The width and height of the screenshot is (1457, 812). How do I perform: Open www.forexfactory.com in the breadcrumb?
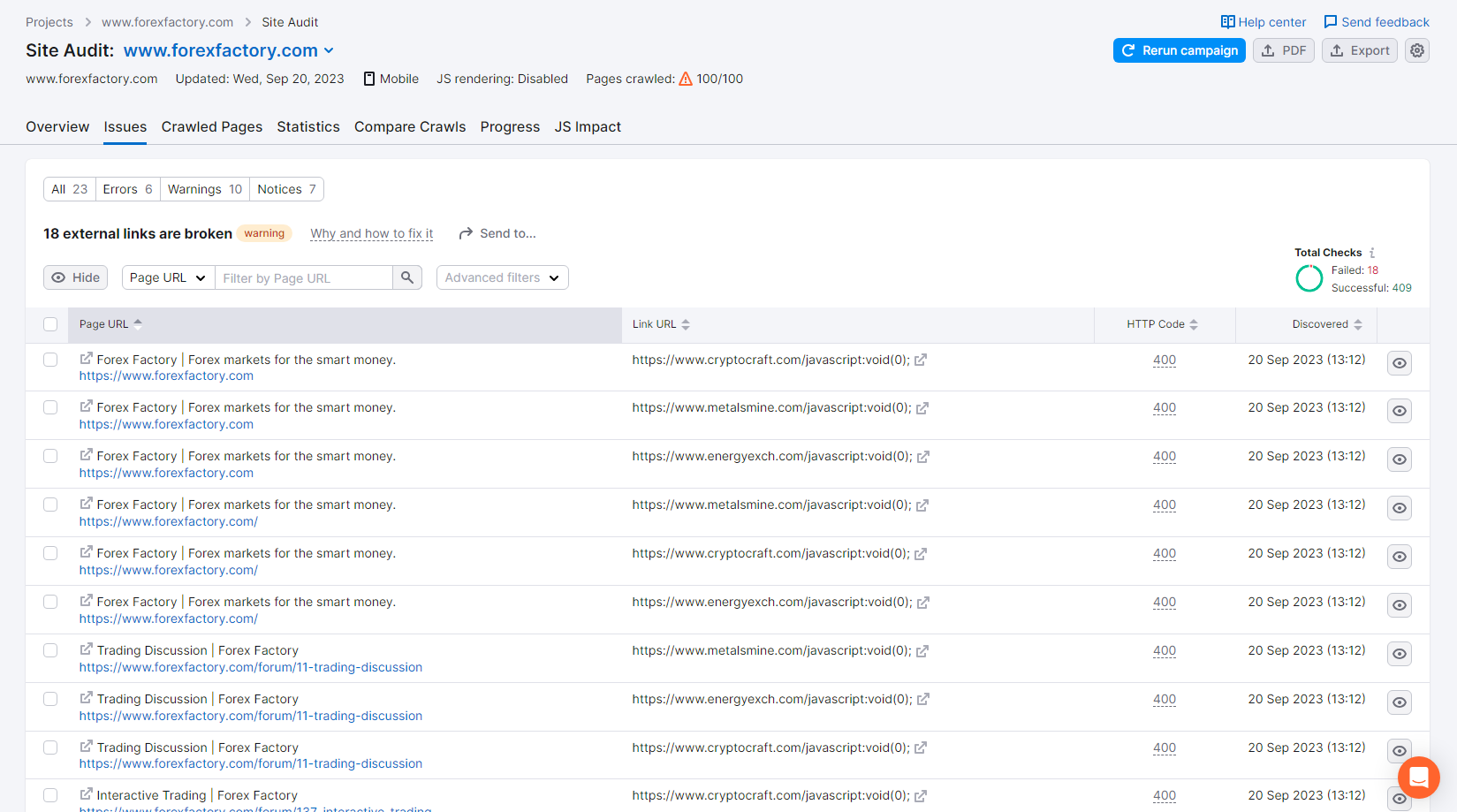coord(168,22)
